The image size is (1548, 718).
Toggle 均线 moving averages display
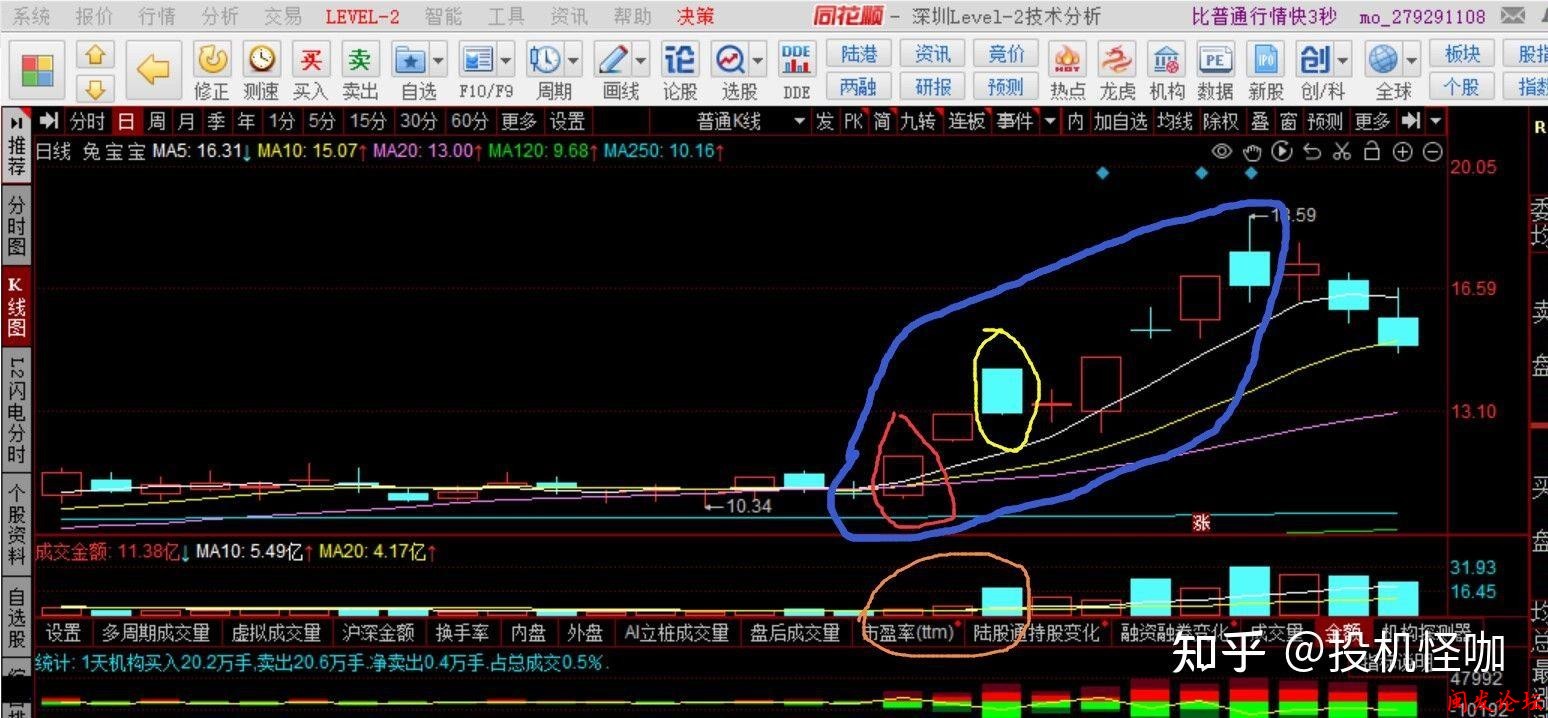click(x=1174, y=122)
